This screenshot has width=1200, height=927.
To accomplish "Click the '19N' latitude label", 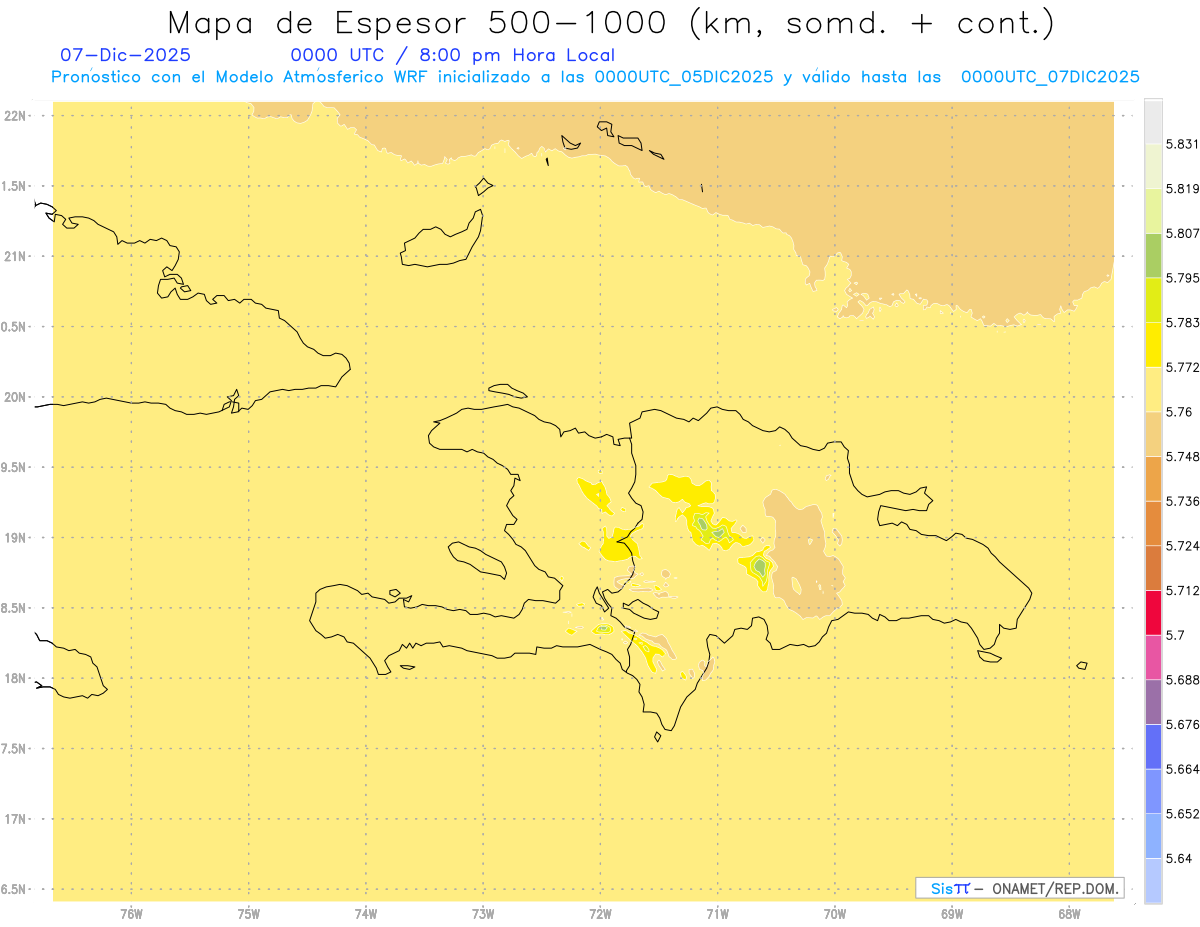I will (x=16, y=537).
